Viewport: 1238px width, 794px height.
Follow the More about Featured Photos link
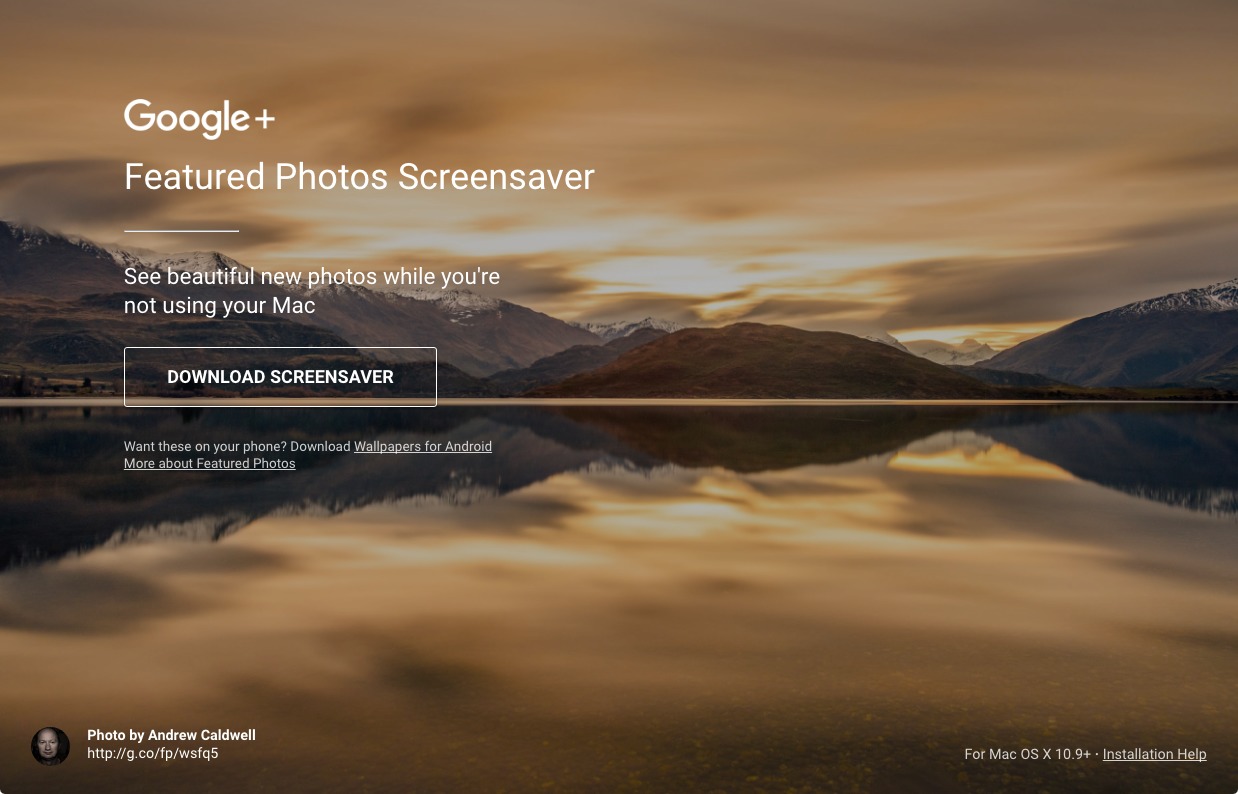(210, 464)
